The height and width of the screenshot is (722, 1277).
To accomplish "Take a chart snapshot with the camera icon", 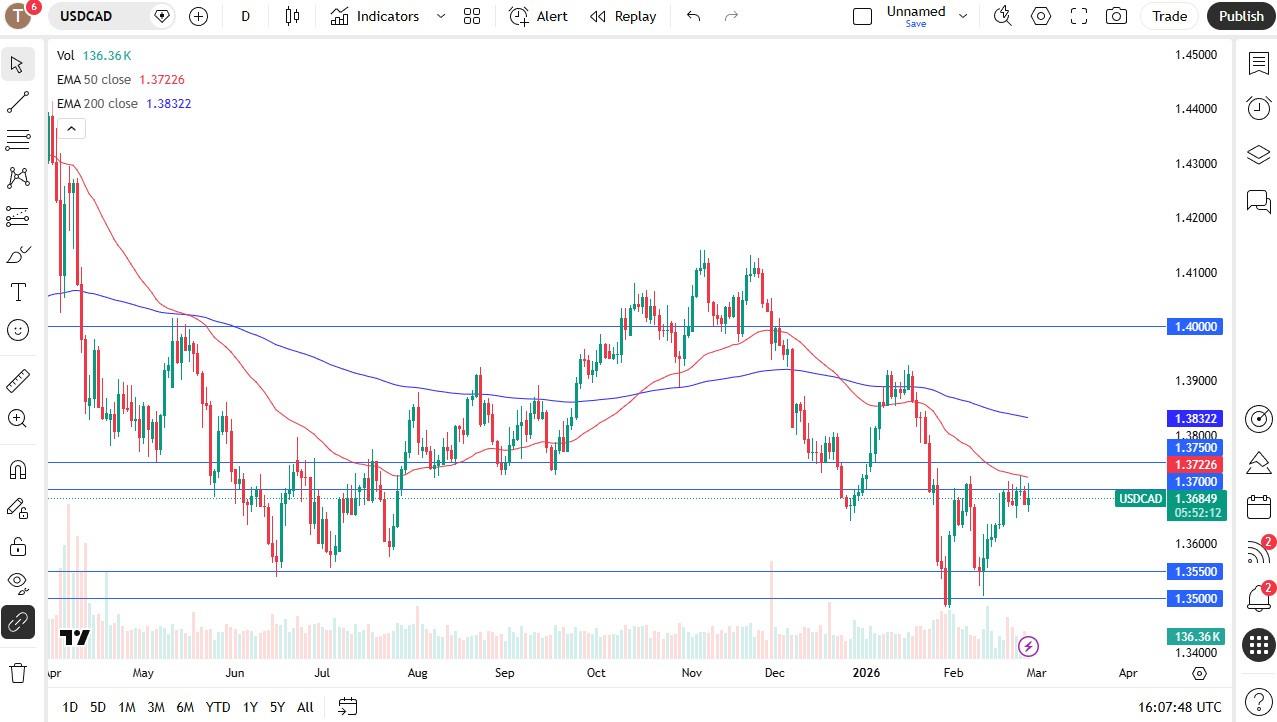I will (x=1116, y=16).
